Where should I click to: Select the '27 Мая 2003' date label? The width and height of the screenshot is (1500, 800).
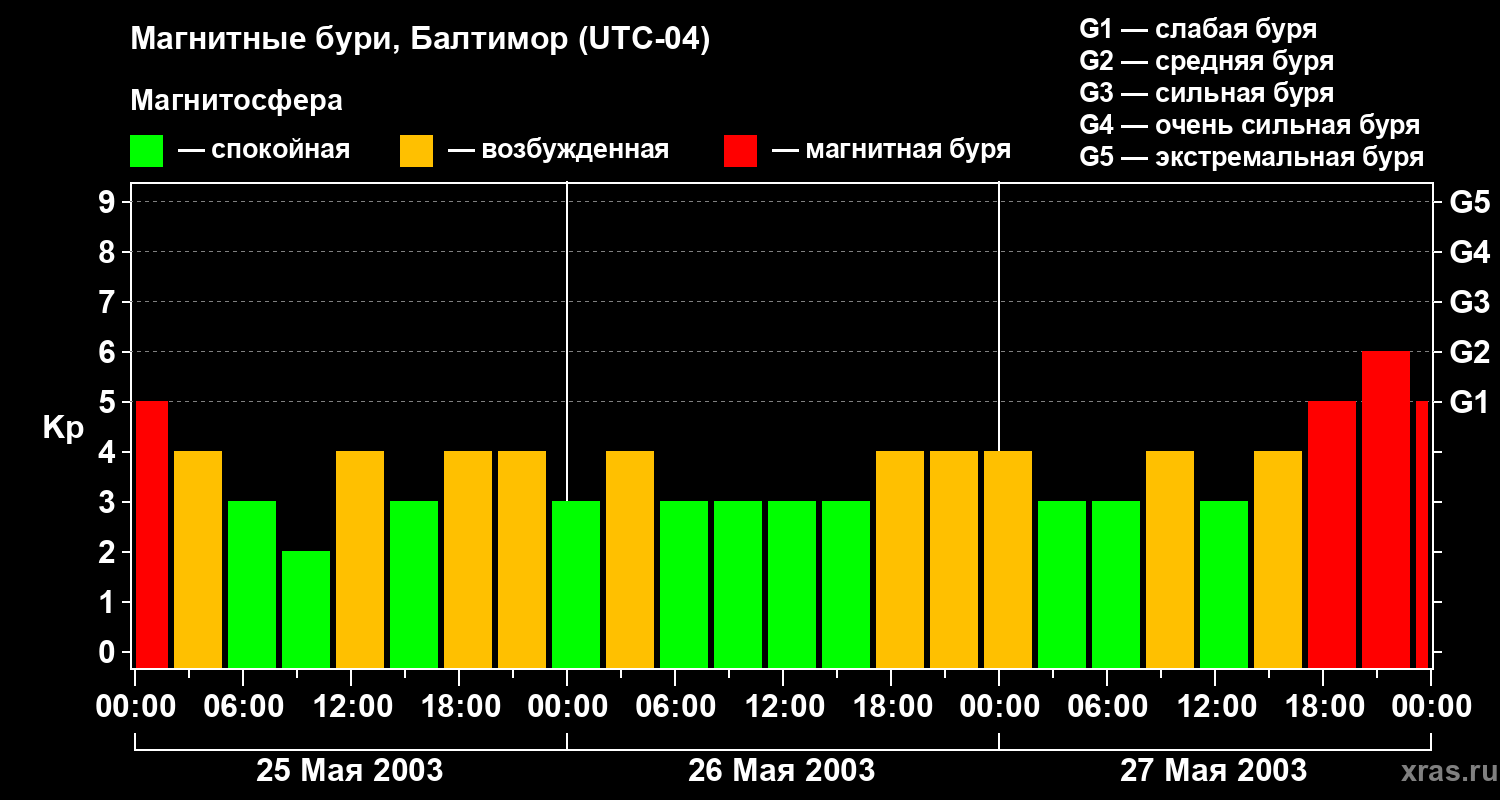[1213, 771]
